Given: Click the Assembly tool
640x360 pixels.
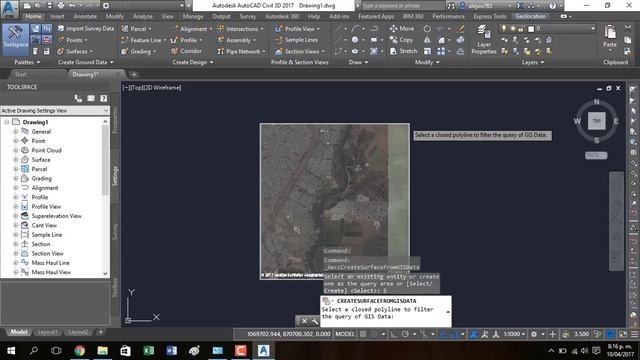Looking at the screenshot, I should [233, 40].
